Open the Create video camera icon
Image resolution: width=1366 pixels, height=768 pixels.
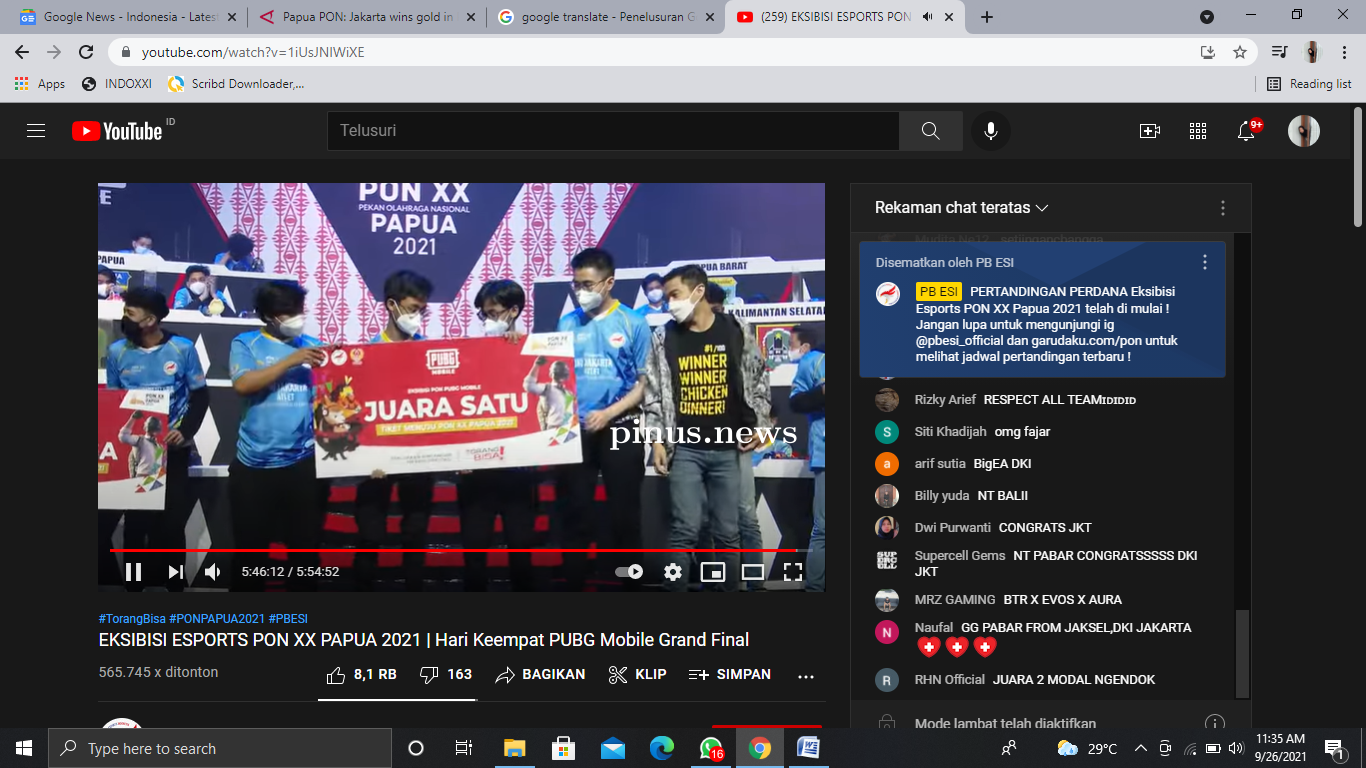coord(1150,131)
